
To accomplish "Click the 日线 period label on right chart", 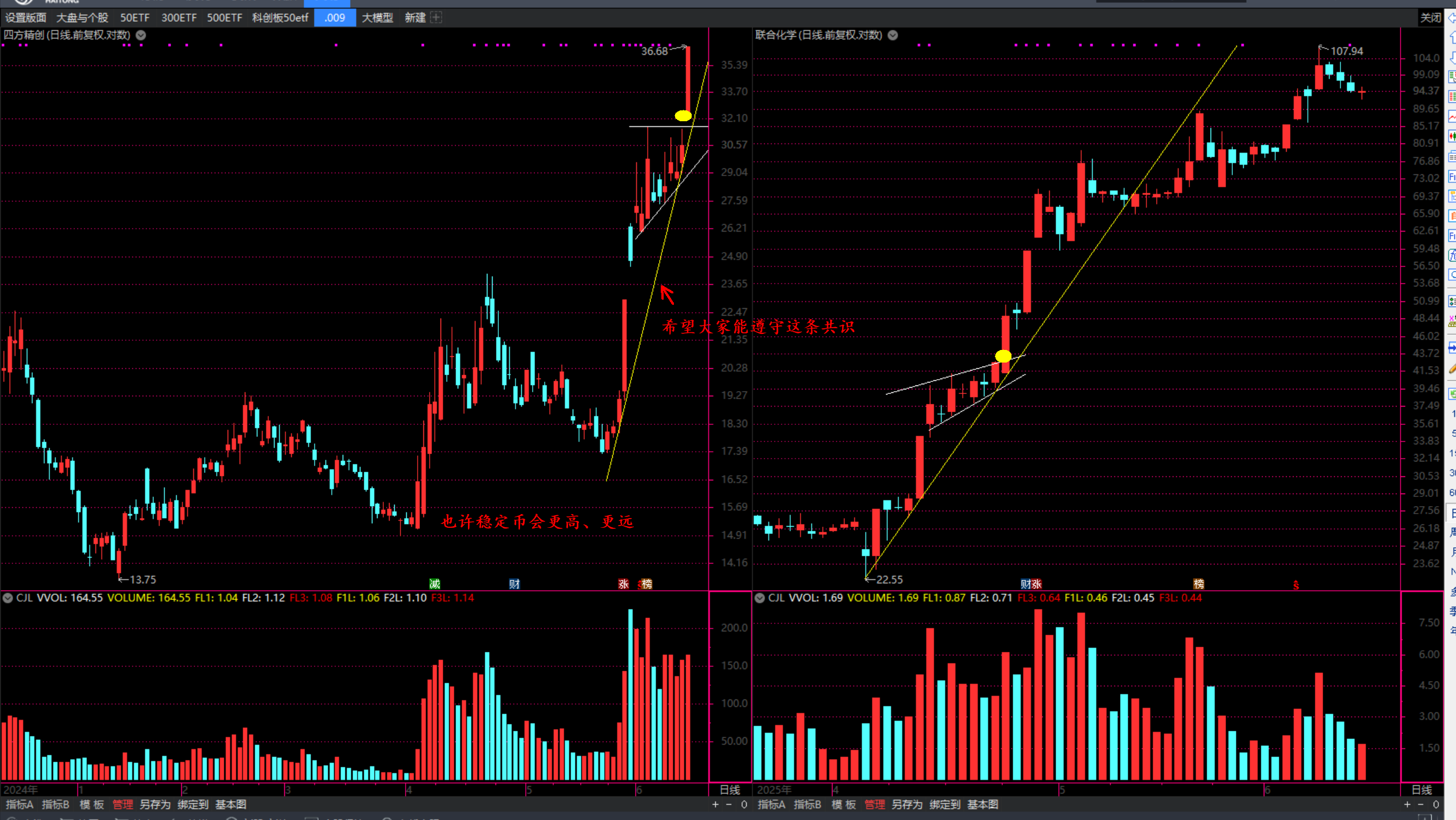I will [1422, 790].
